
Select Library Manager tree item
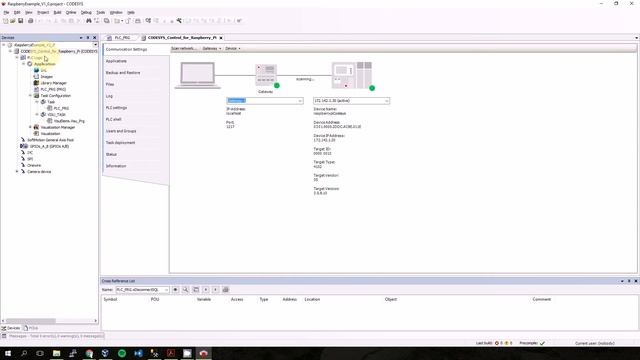pos(53,83)
